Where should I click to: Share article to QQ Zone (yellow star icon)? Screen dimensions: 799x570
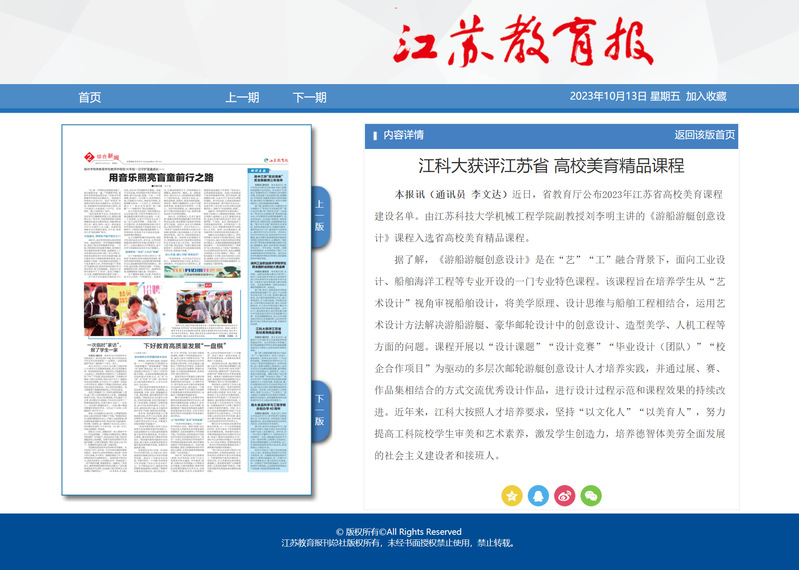pos(511,495)
